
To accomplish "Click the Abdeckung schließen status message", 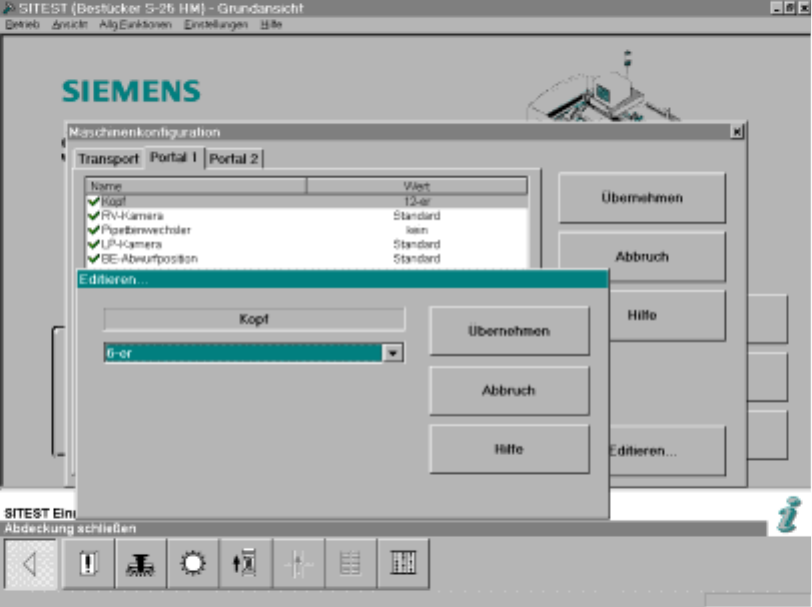I will click(70, 528).
